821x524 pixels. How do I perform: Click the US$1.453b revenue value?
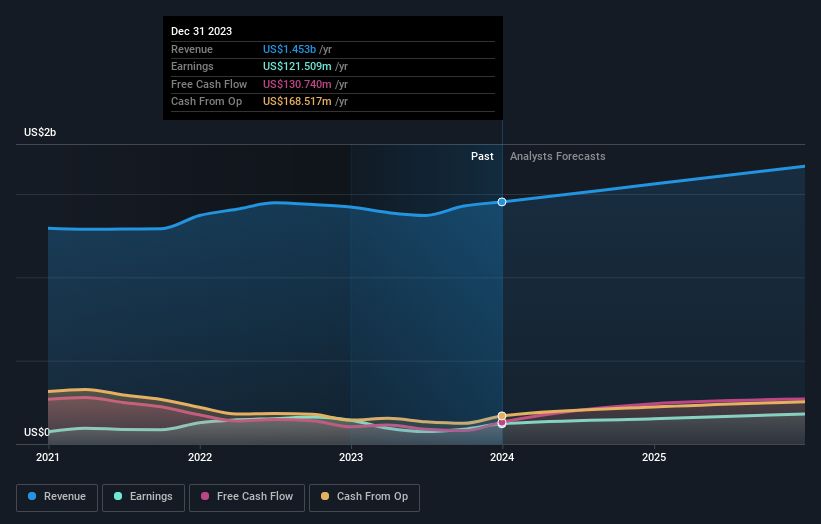point(289,49)
